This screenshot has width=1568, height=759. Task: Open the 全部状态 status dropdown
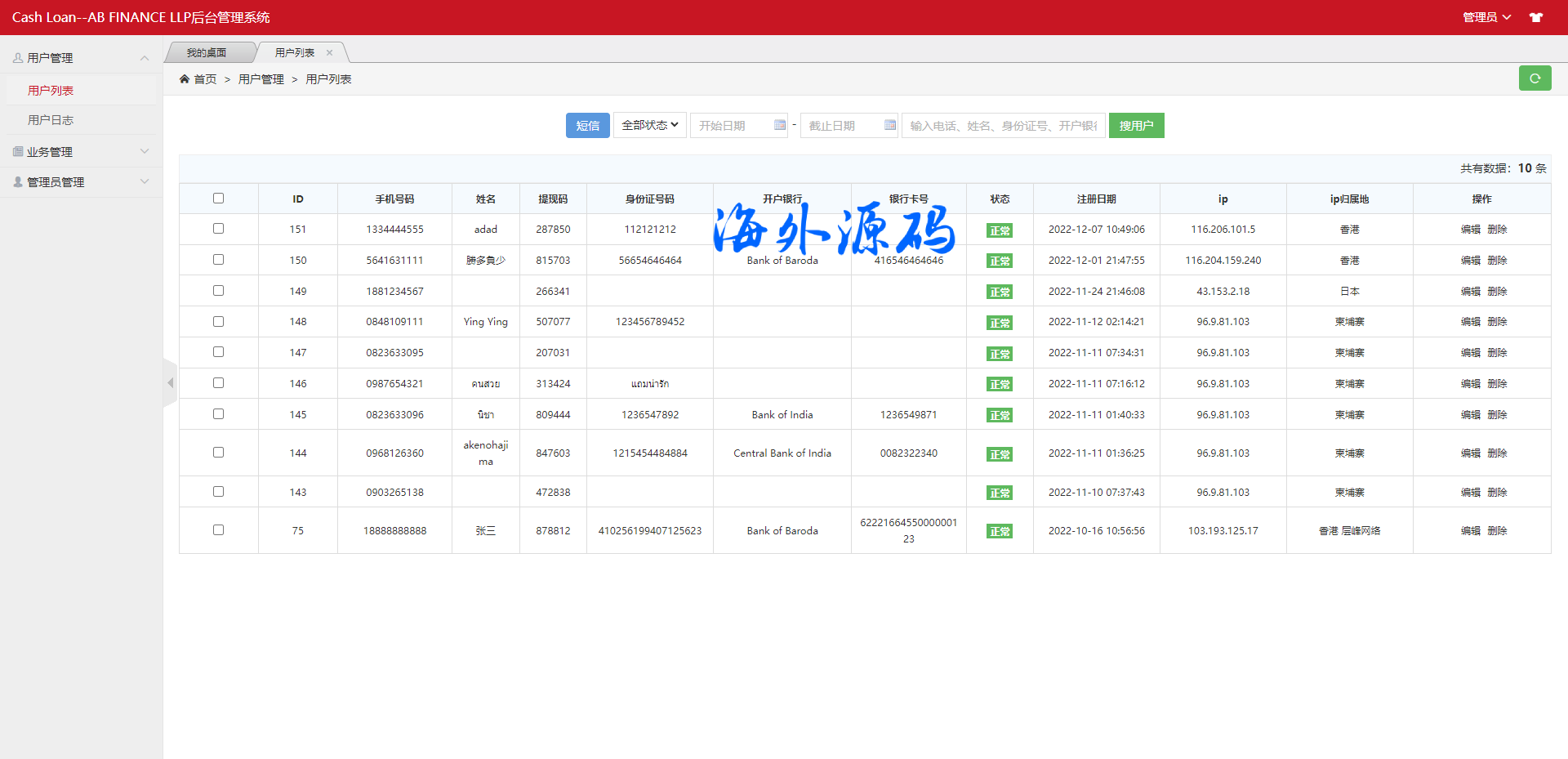(x=649, y=125)
